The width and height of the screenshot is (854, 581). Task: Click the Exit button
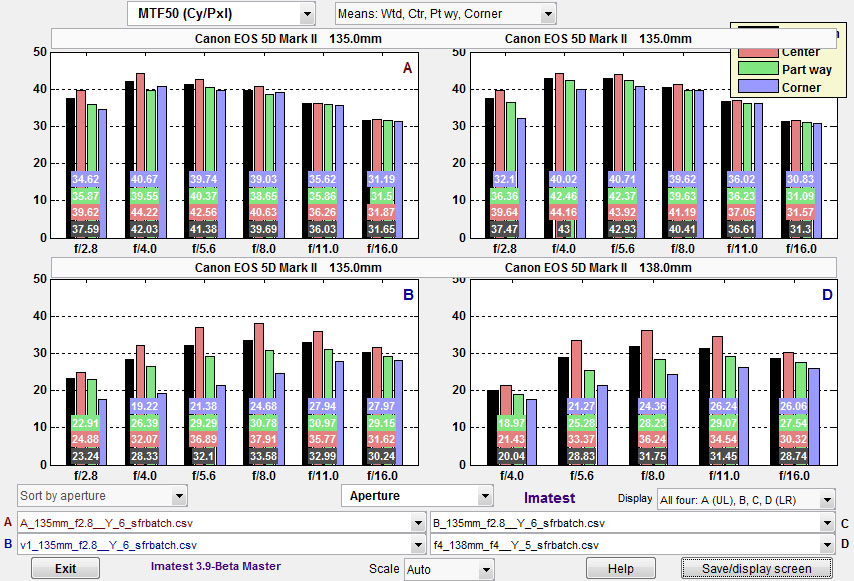click(x=65, y=569)
